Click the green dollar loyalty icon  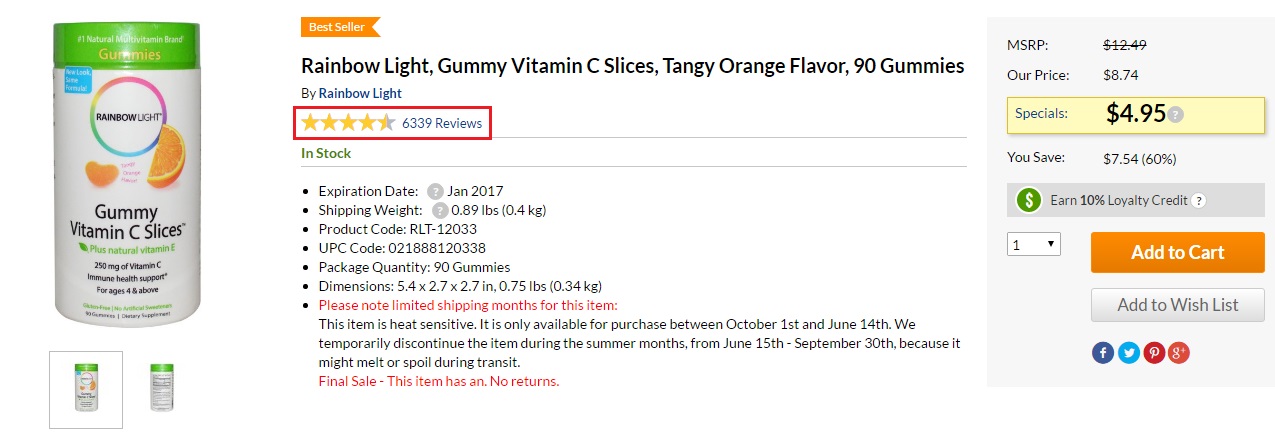[1029, 200]
